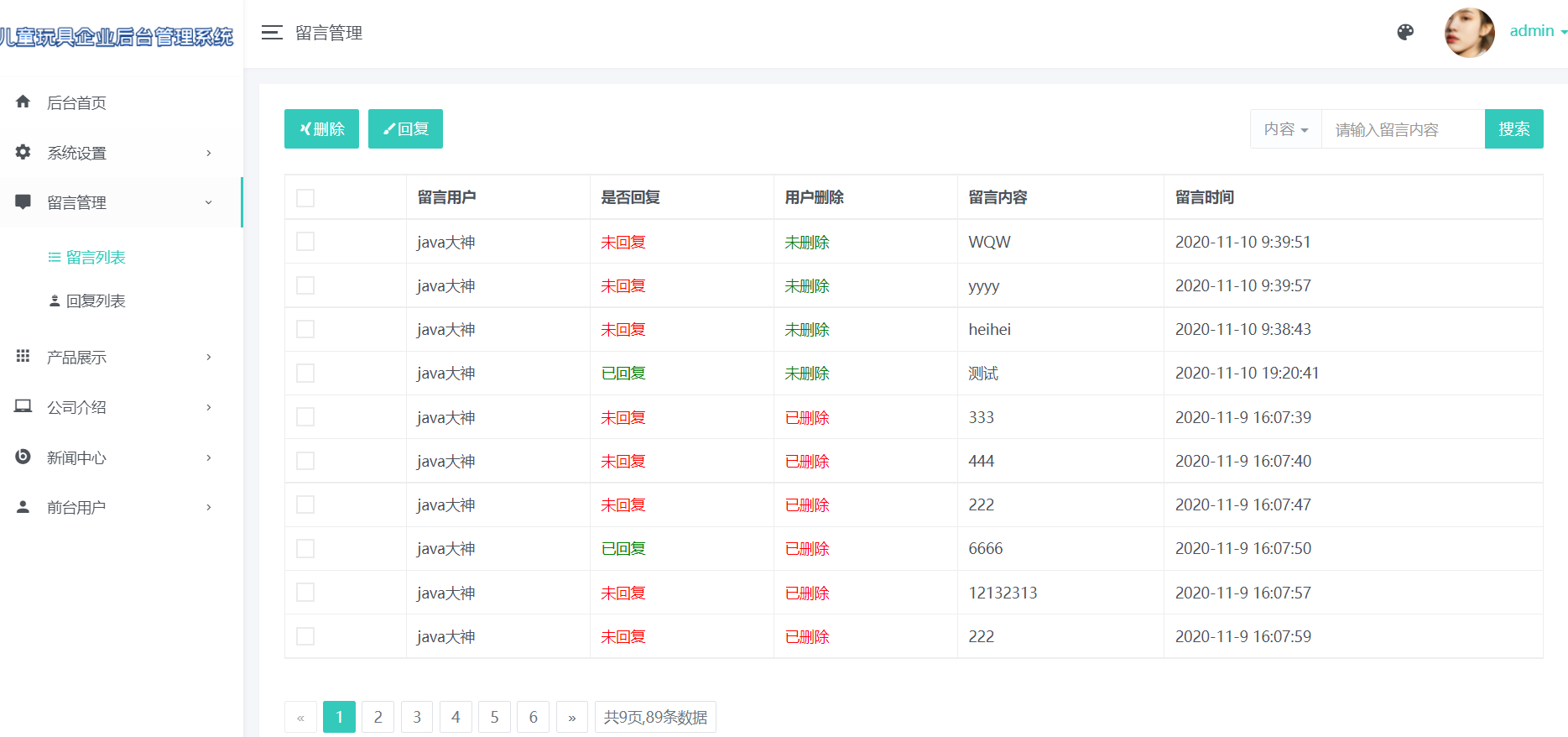Click 已删除 status in the 6666 row
The width and height of the screenshot is (1568, 737).
(x=807, y=549)
